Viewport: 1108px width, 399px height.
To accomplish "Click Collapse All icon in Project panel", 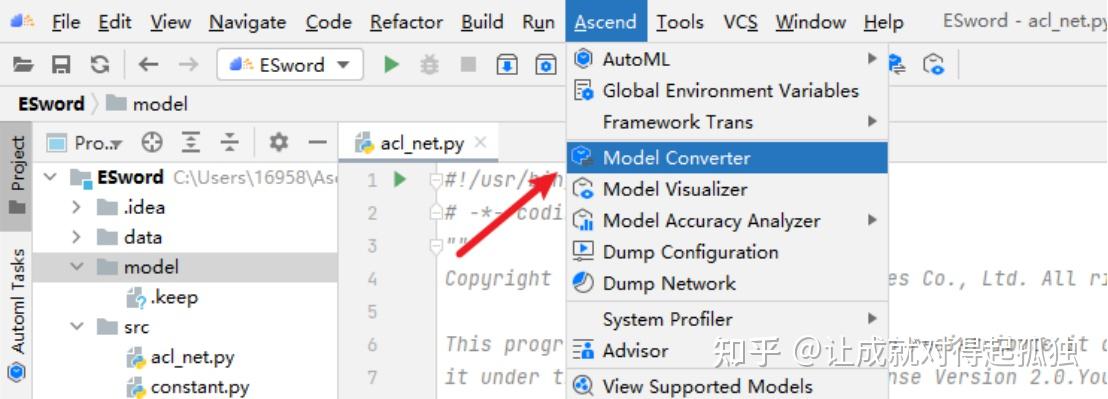I will (x=230, y=143).
